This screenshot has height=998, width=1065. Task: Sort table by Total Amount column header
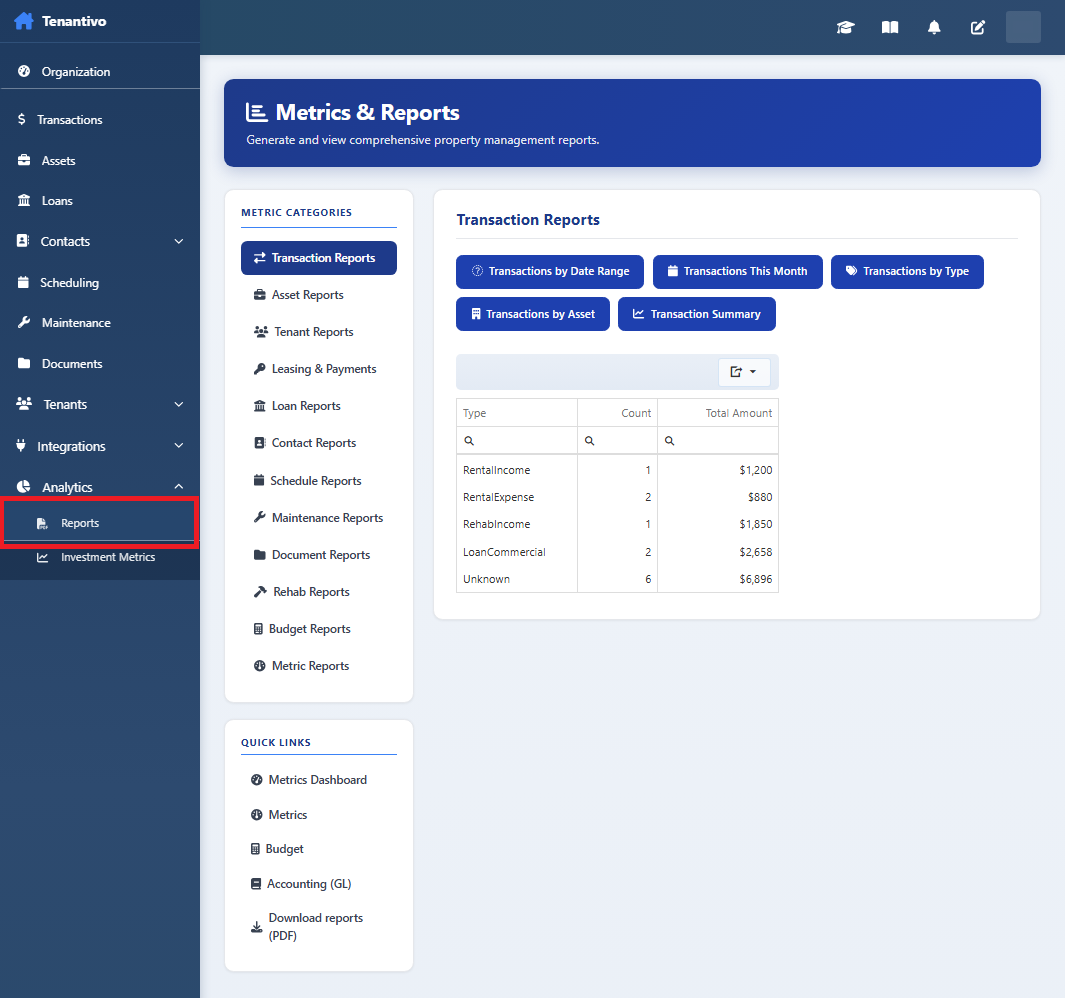[718, 413]
